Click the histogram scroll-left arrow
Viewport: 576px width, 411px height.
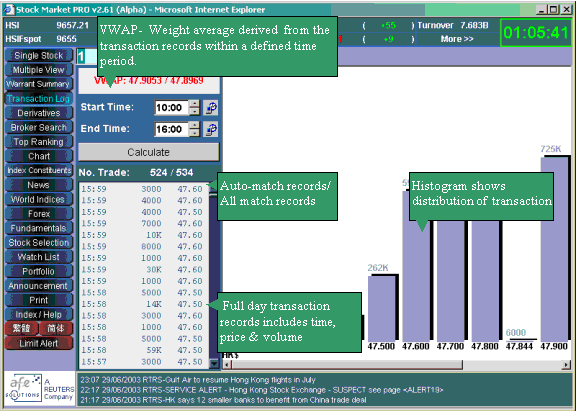(x=227, y=365)
